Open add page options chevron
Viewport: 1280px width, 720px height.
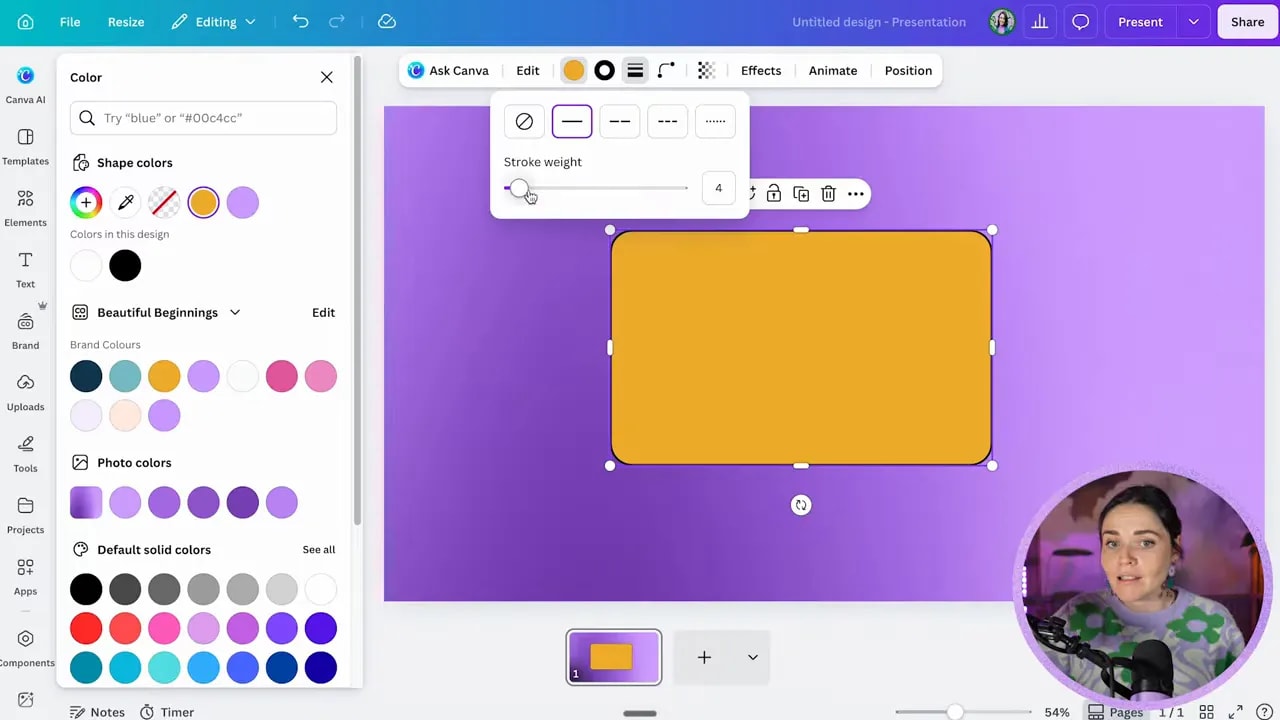tap(753, 657)
